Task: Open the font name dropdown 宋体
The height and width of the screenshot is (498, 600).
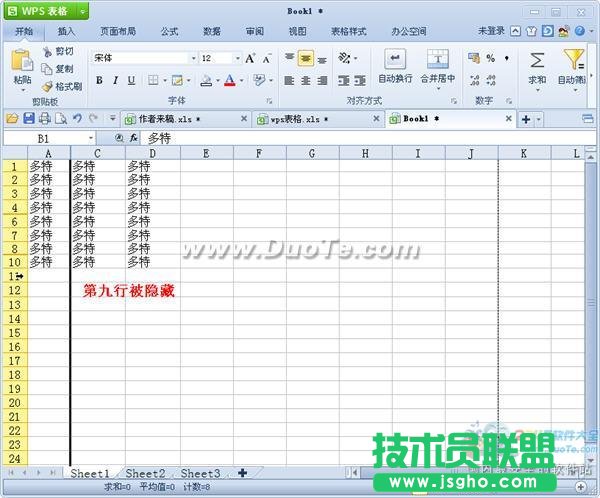Action: 193,58
